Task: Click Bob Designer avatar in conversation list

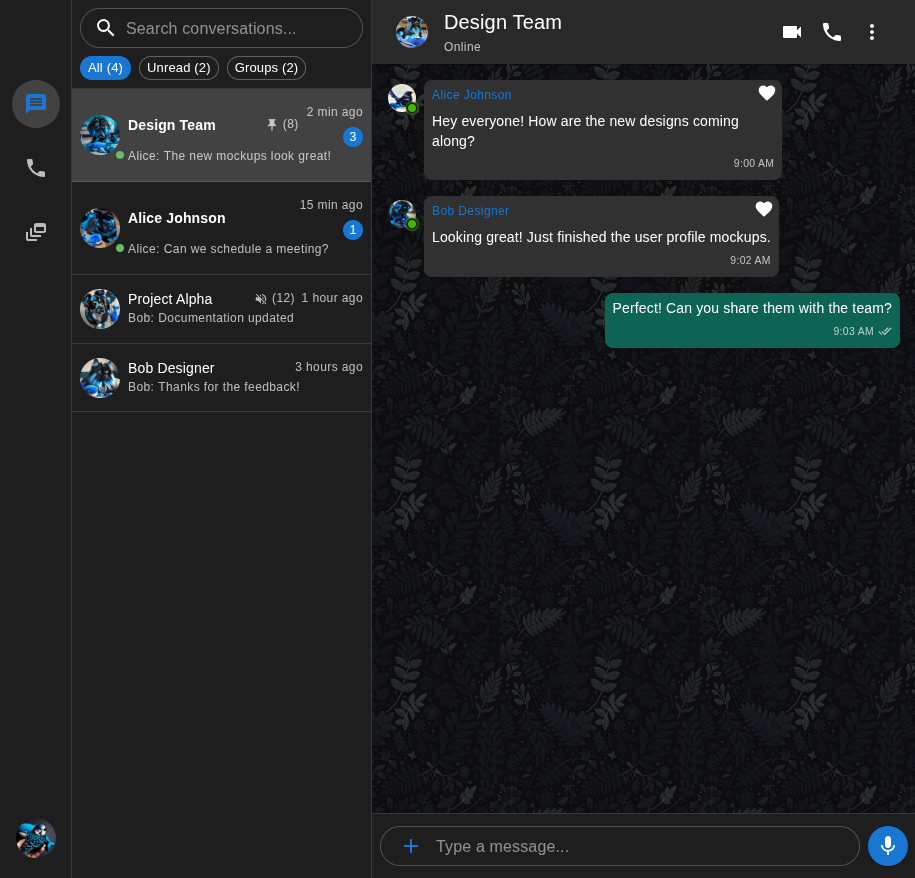Action: 100,377
